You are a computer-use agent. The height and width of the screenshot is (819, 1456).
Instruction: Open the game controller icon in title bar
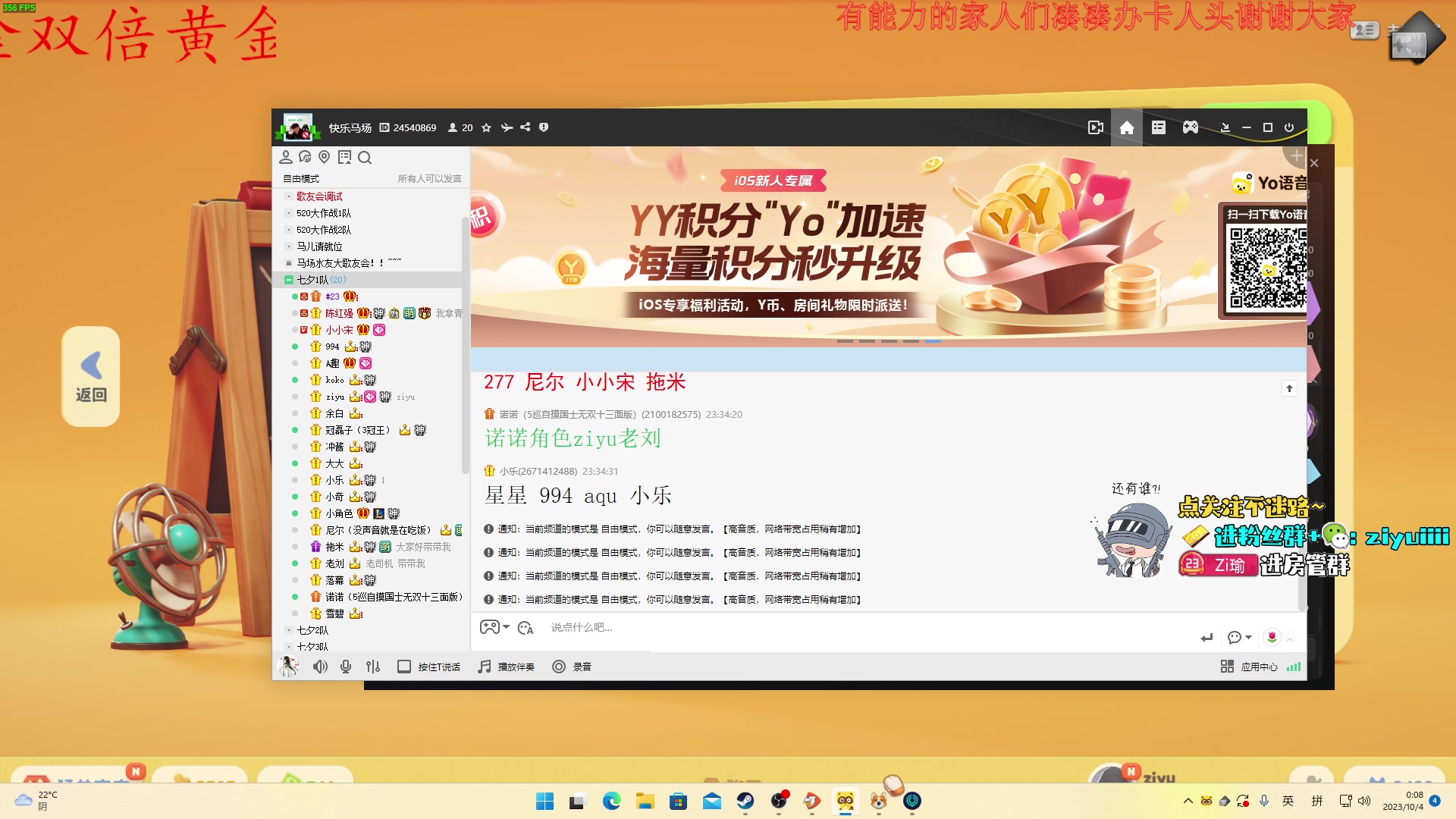(1191, 127)
